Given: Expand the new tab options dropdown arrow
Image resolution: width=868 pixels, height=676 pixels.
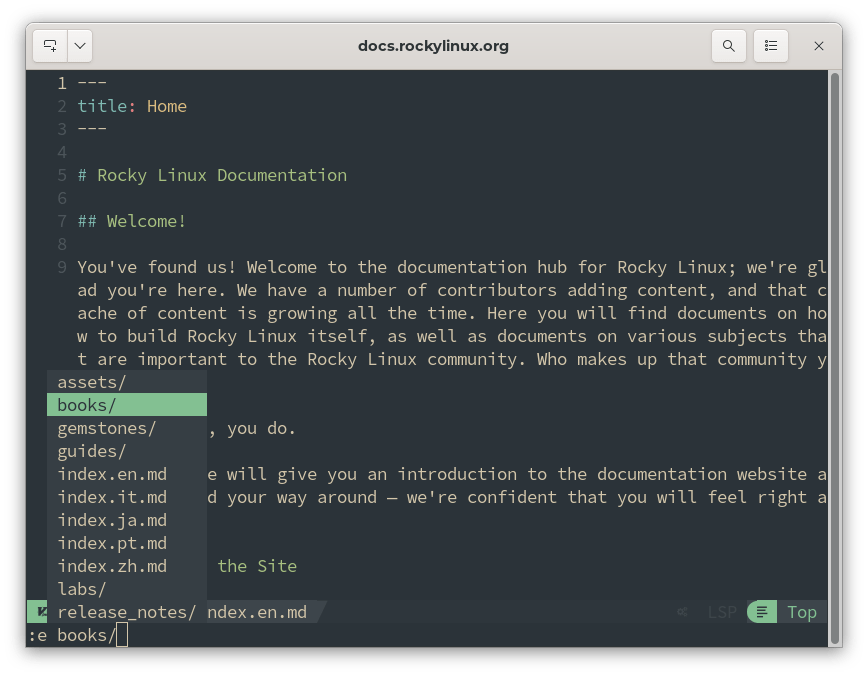Looking at the screenshot, I should 80,46.
